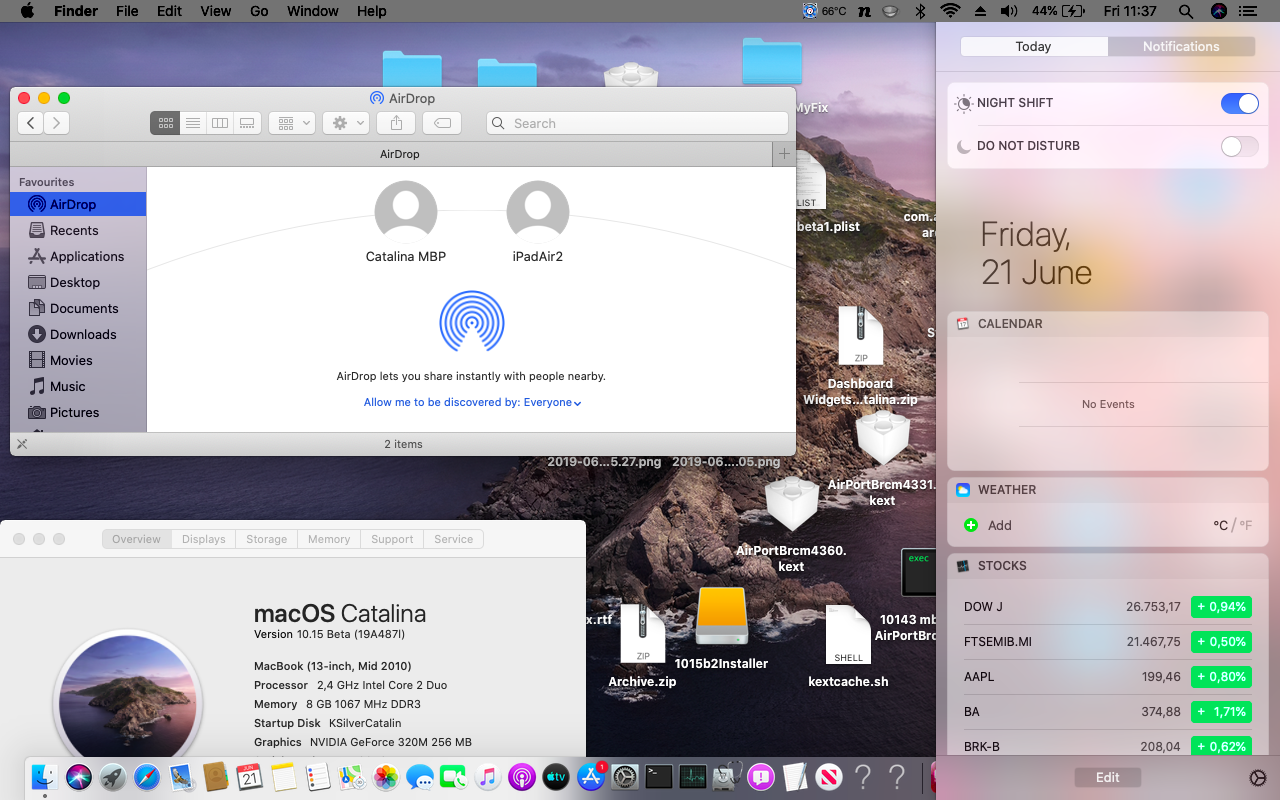The width and height of the screenshot is (1280, 800).
Task: Open the File menu
Action: coord(127,11)
